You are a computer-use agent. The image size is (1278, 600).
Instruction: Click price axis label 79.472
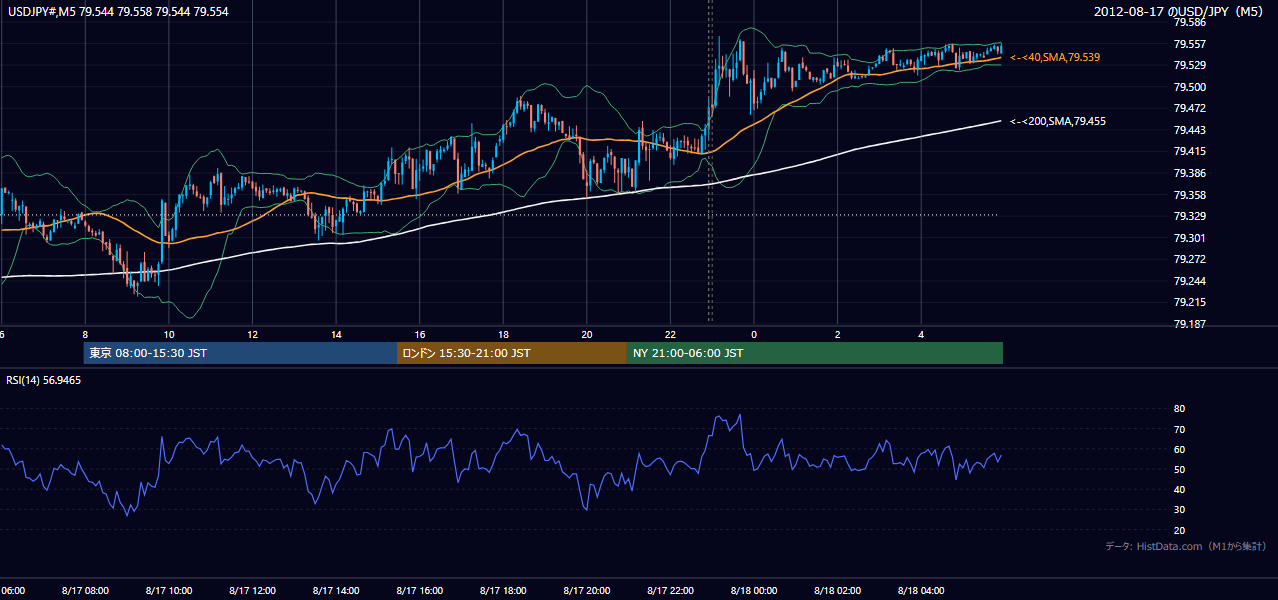pos(1190,108)
